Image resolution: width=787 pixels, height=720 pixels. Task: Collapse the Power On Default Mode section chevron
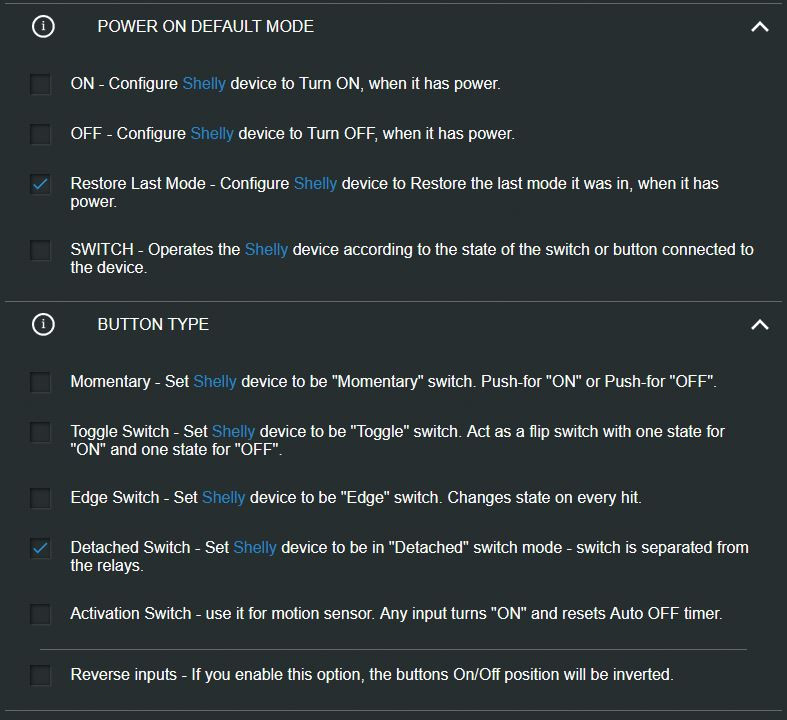[760, 27]
